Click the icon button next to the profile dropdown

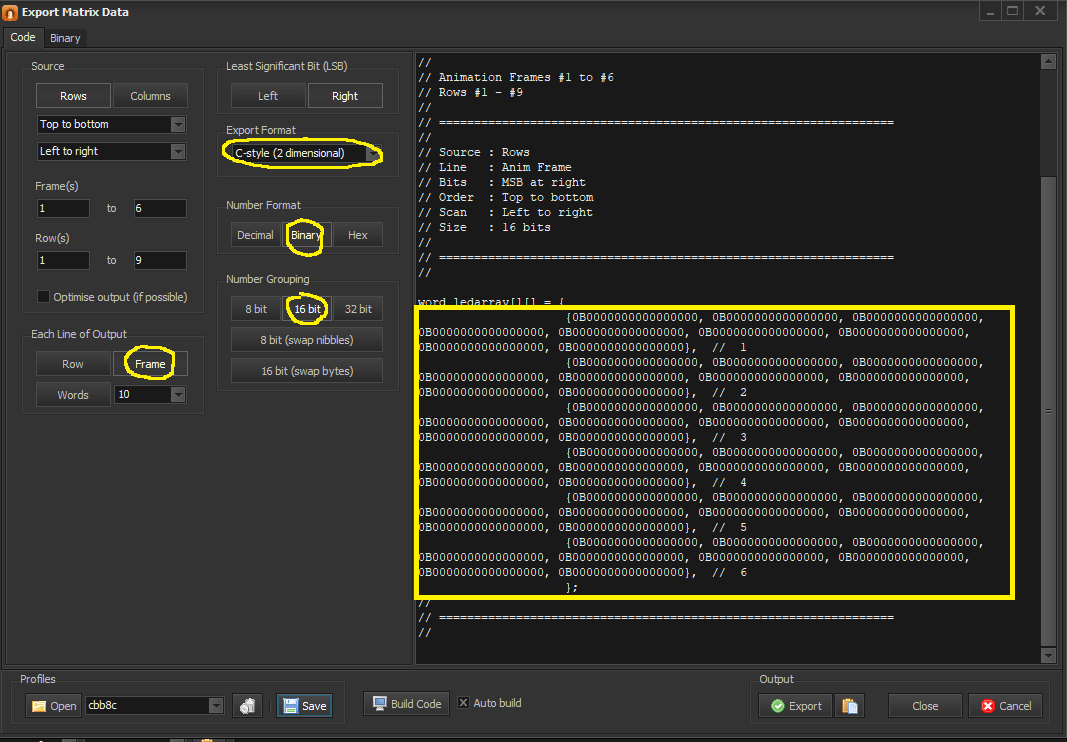[x=247, y=705]
